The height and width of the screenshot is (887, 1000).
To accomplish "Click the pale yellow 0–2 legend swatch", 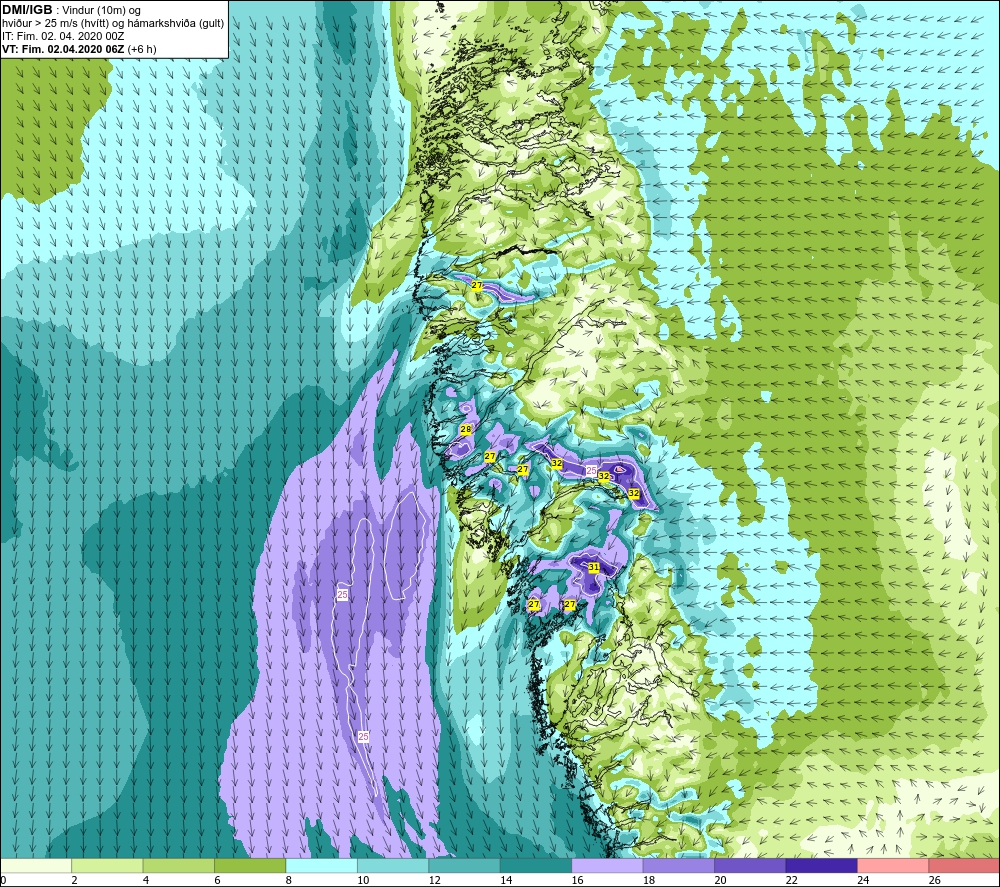I will 36,865.
